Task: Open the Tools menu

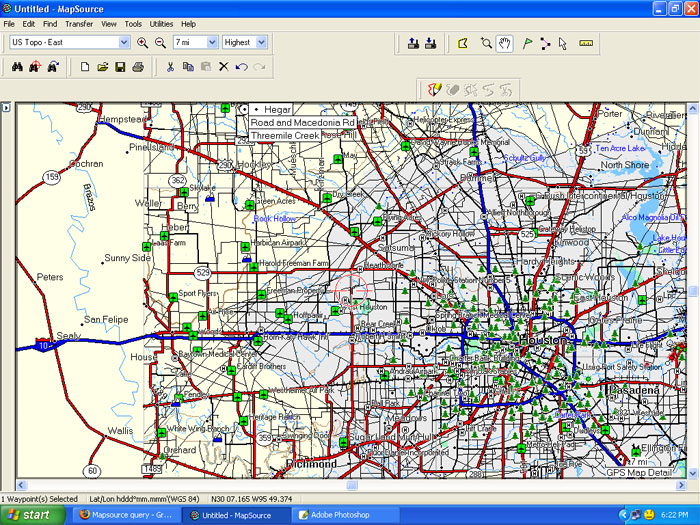Action: tap(133, 24)
